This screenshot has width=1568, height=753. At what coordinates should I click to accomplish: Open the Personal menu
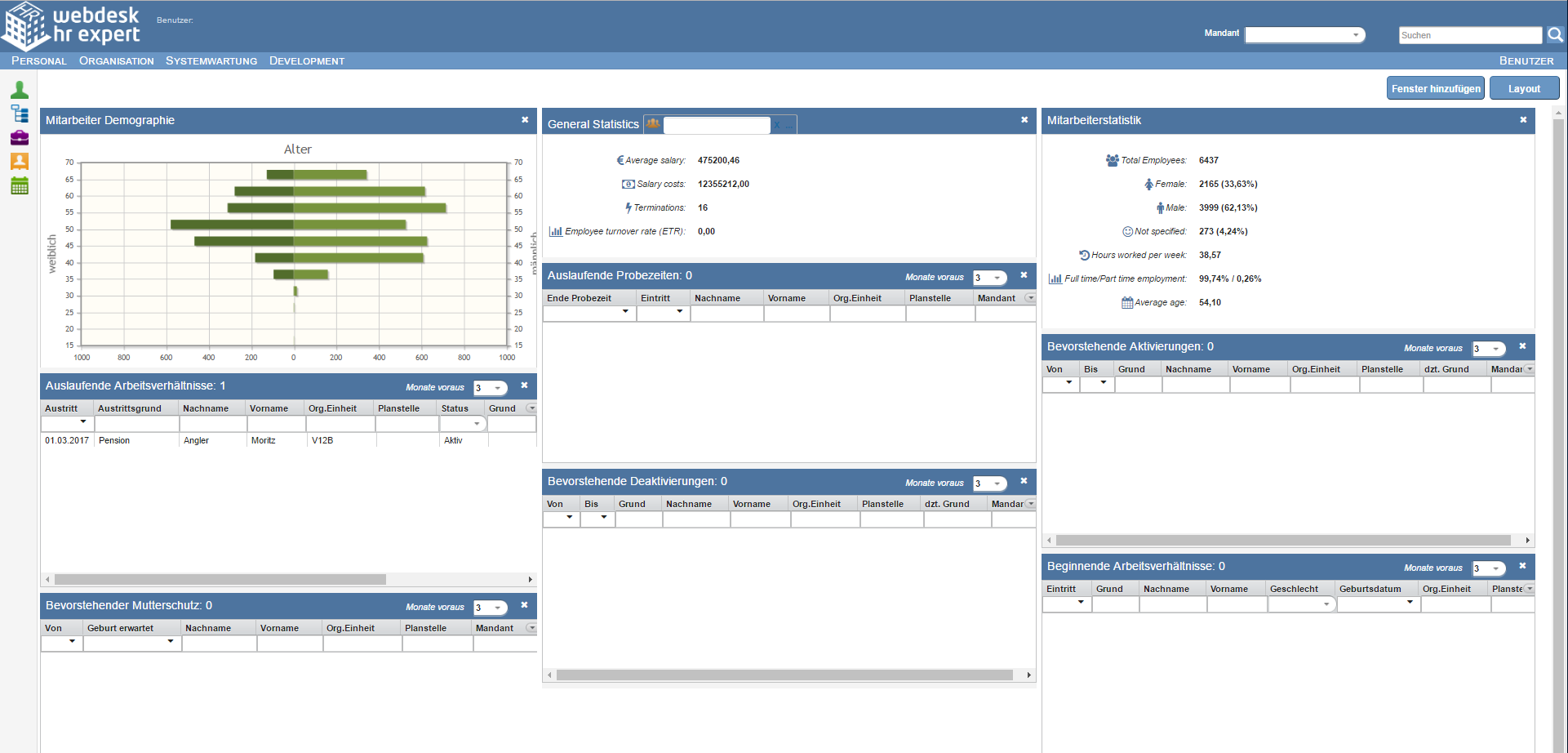click(38, 61)
